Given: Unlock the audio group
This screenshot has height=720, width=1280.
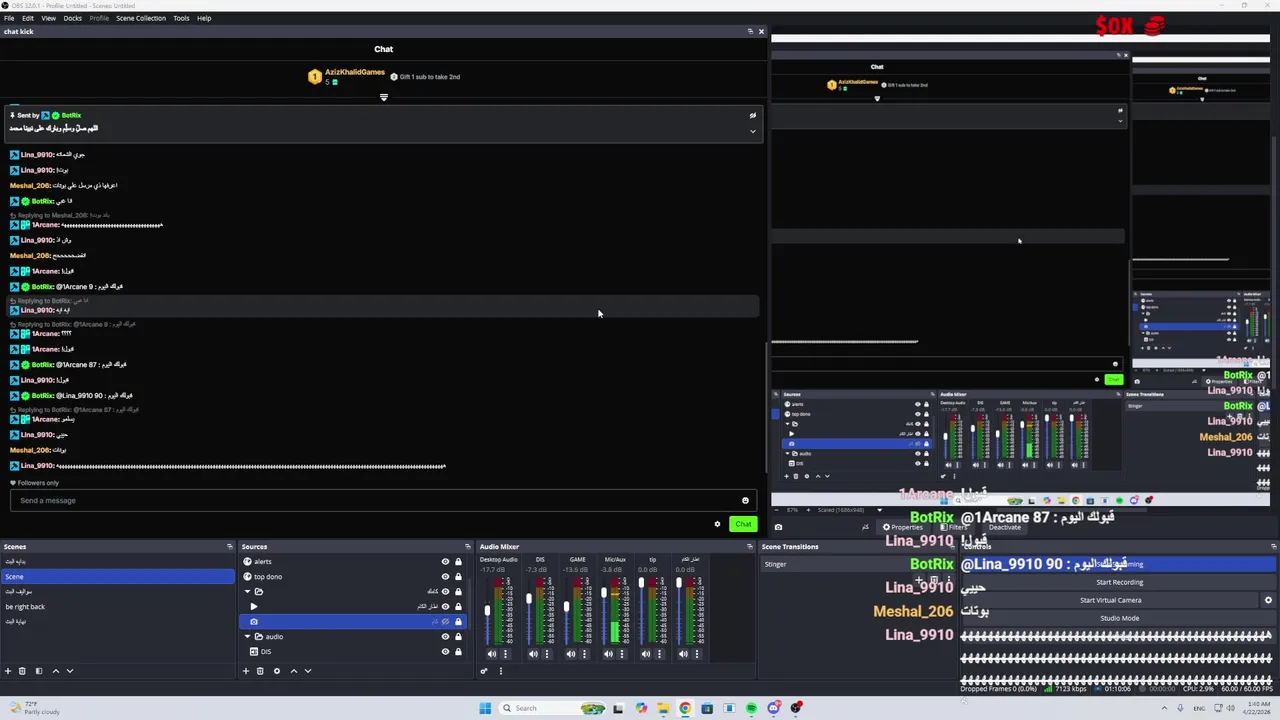Looking at the screenshot, I should [458, 637].
